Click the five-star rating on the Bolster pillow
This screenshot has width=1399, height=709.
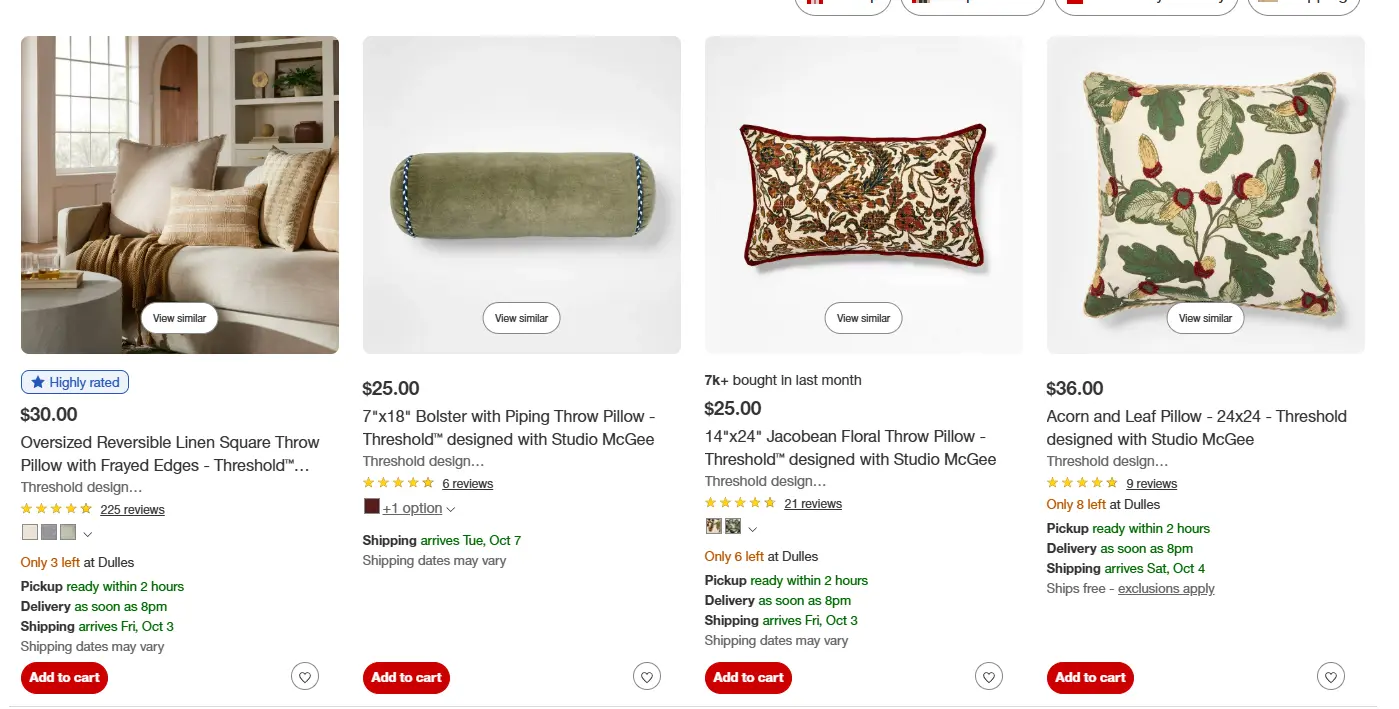pyautogui.click(x=398, y=483)
